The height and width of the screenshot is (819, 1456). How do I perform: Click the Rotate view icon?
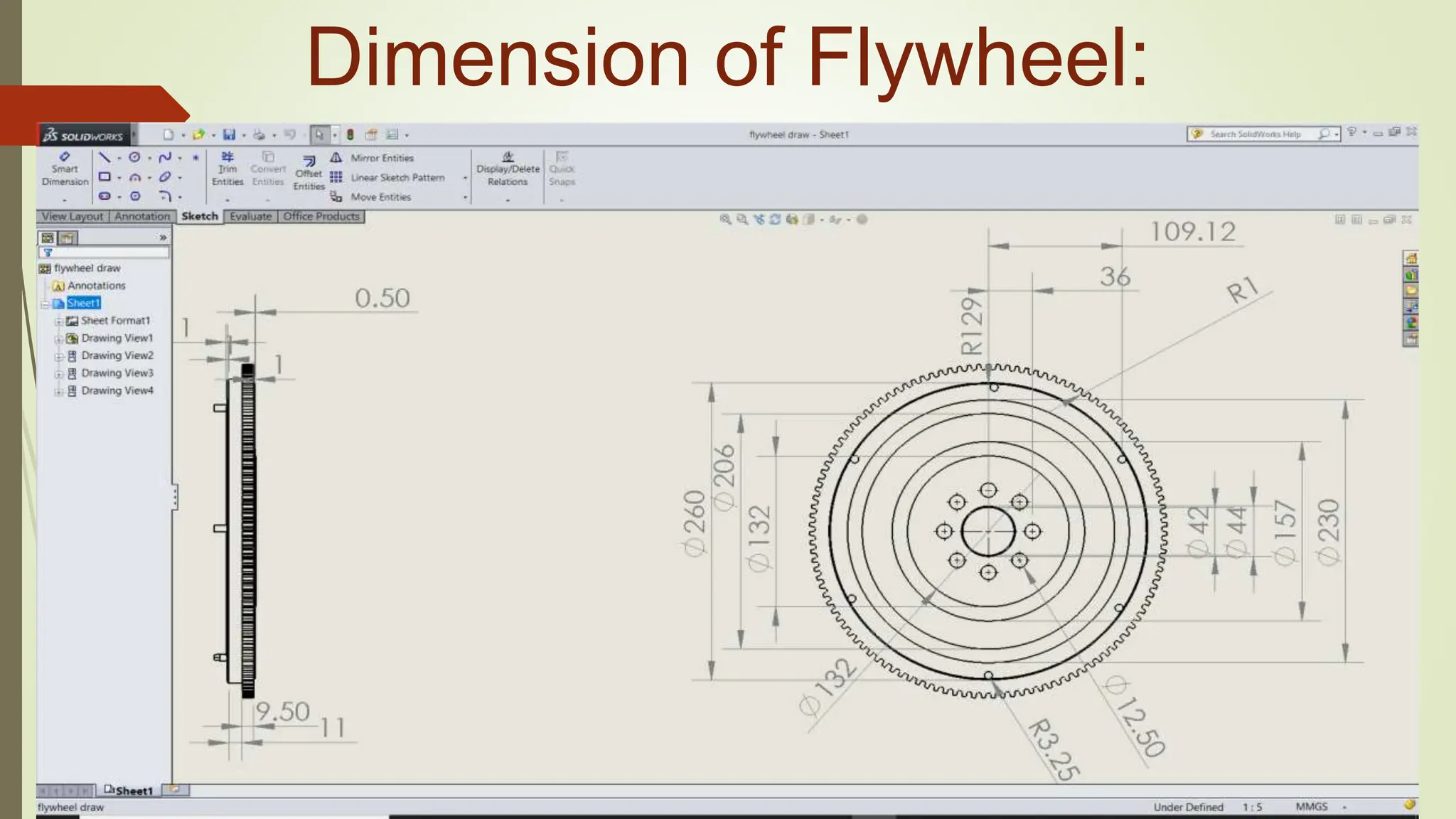click(x=775, y=220)
